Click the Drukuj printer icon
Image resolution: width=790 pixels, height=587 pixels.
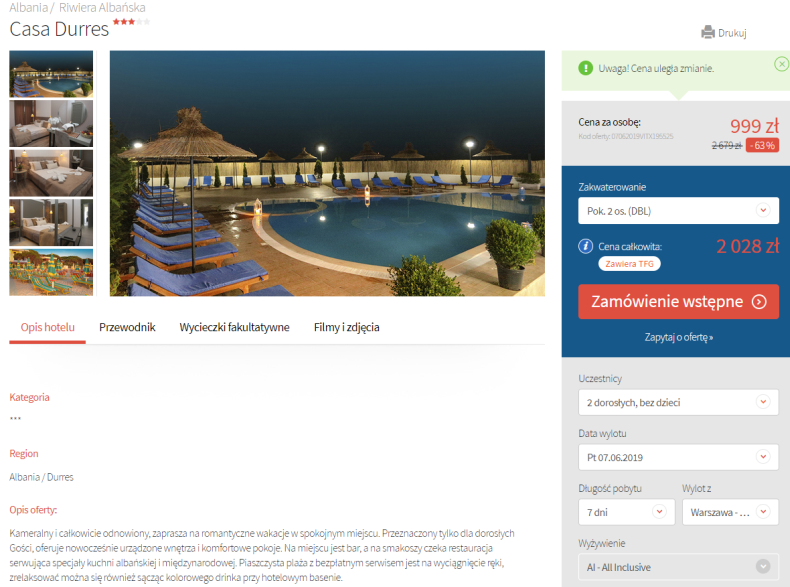707,33
